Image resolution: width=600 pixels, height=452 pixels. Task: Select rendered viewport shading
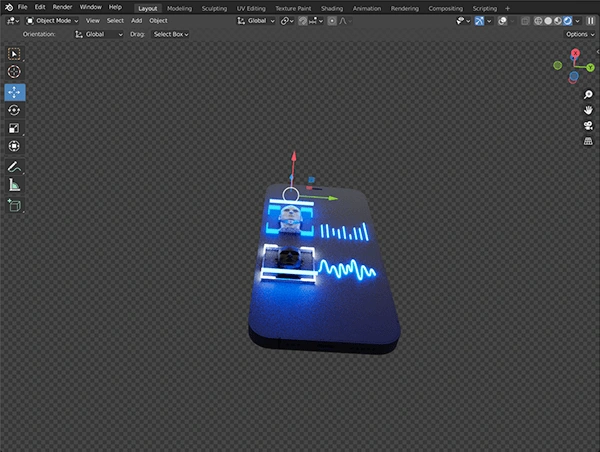pos(568,21)
